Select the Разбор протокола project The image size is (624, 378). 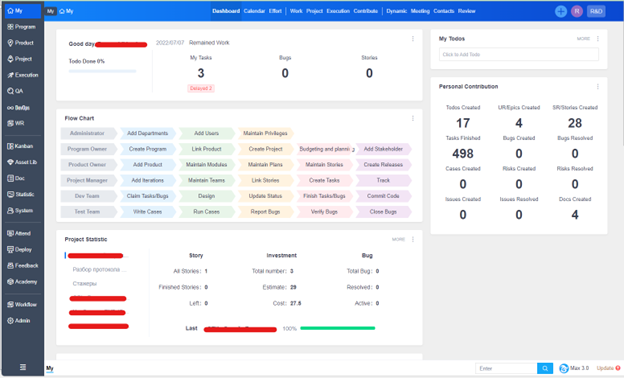[x=99, y=270]
